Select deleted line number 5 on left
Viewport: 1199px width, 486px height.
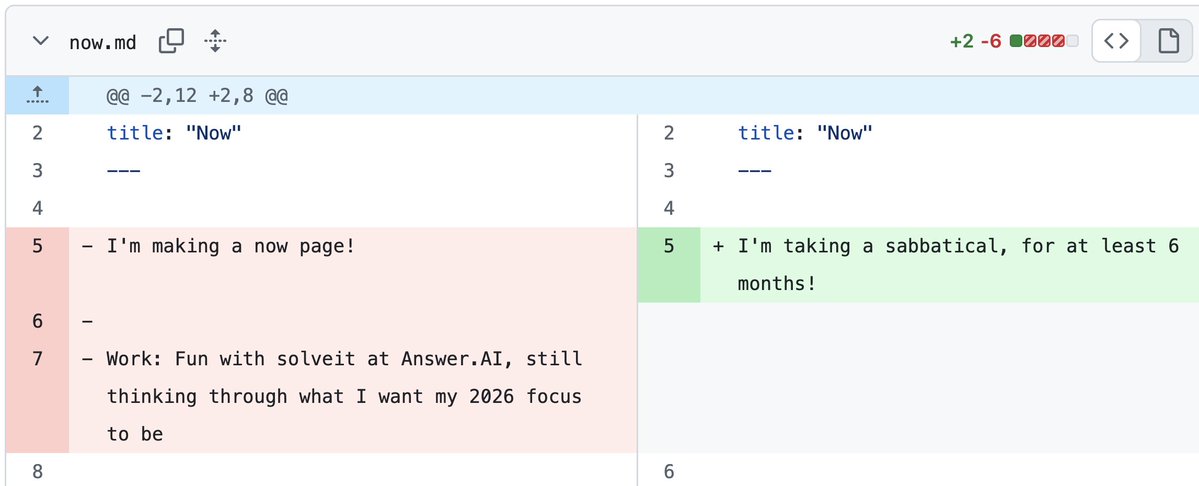coord(37,246)
